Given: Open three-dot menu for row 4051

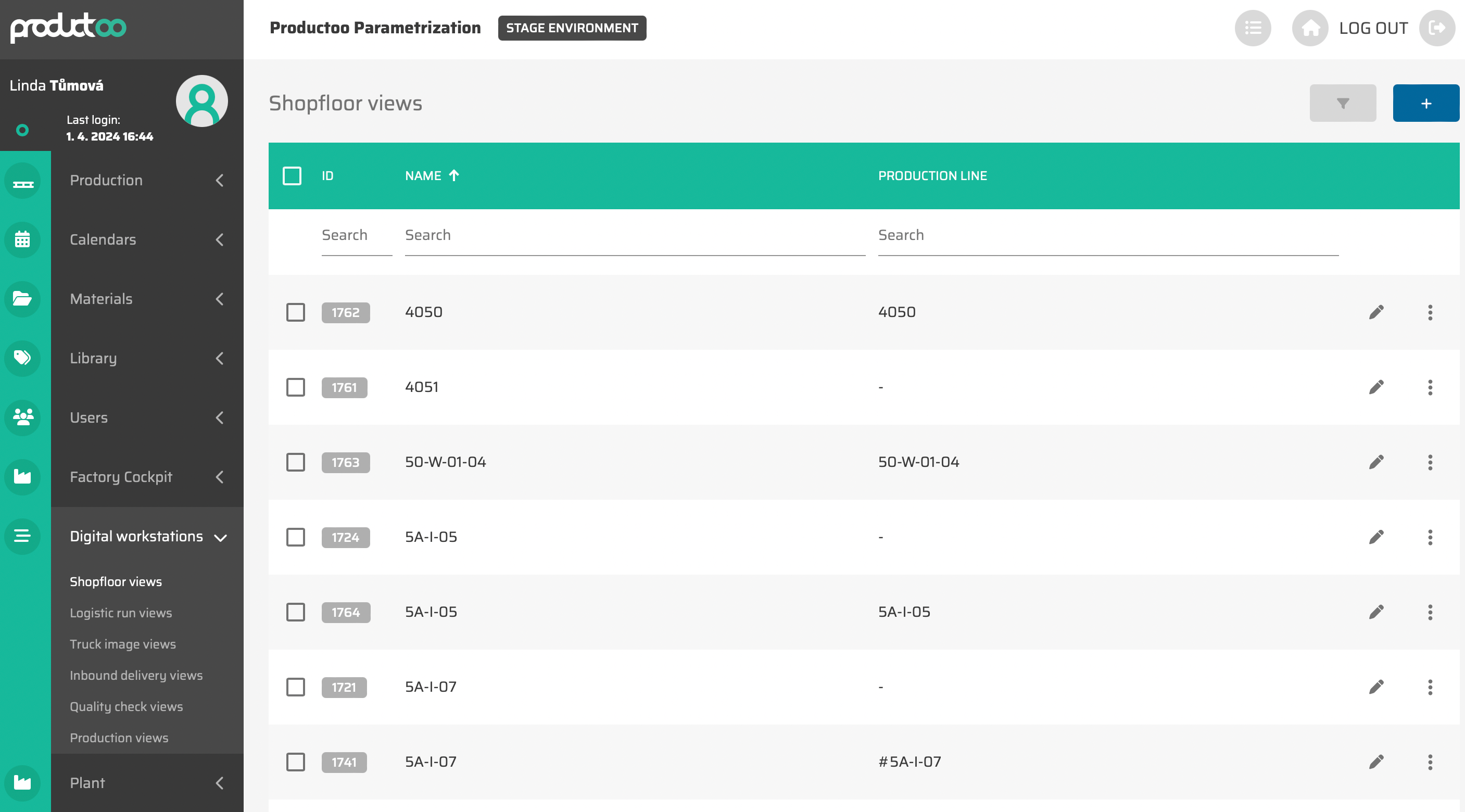Looking at the screenshot, I should [x=1430, y=387].
